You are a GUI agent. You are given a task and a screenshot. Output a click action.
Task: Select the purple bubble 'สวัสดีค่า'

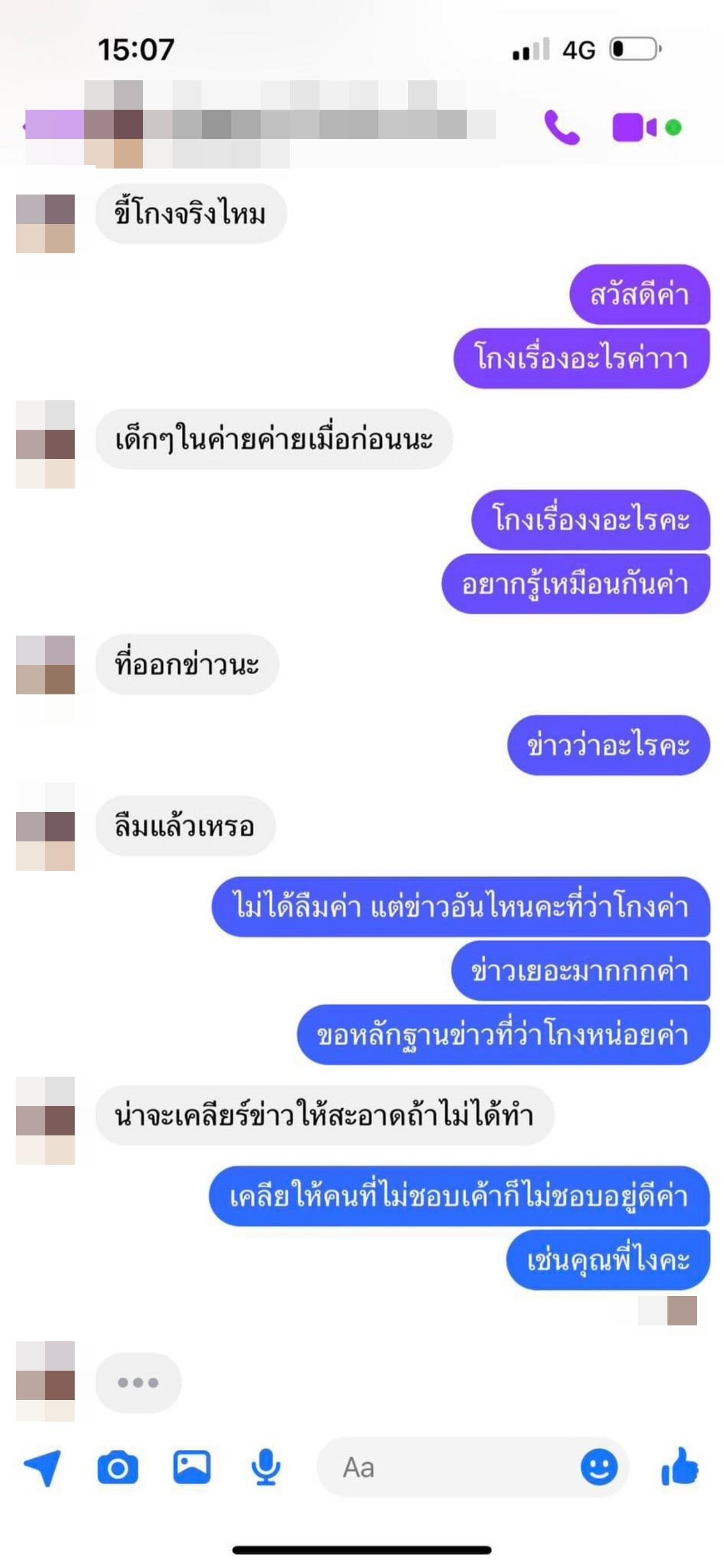click(x=639, y=295)
